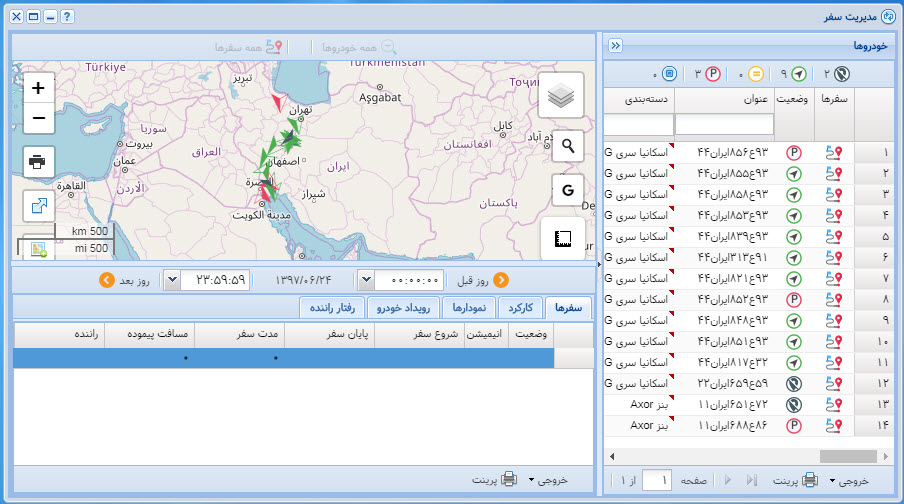Open trips icon for vehicle row 1
Viewport: 904px width, 504px height.
834,153
